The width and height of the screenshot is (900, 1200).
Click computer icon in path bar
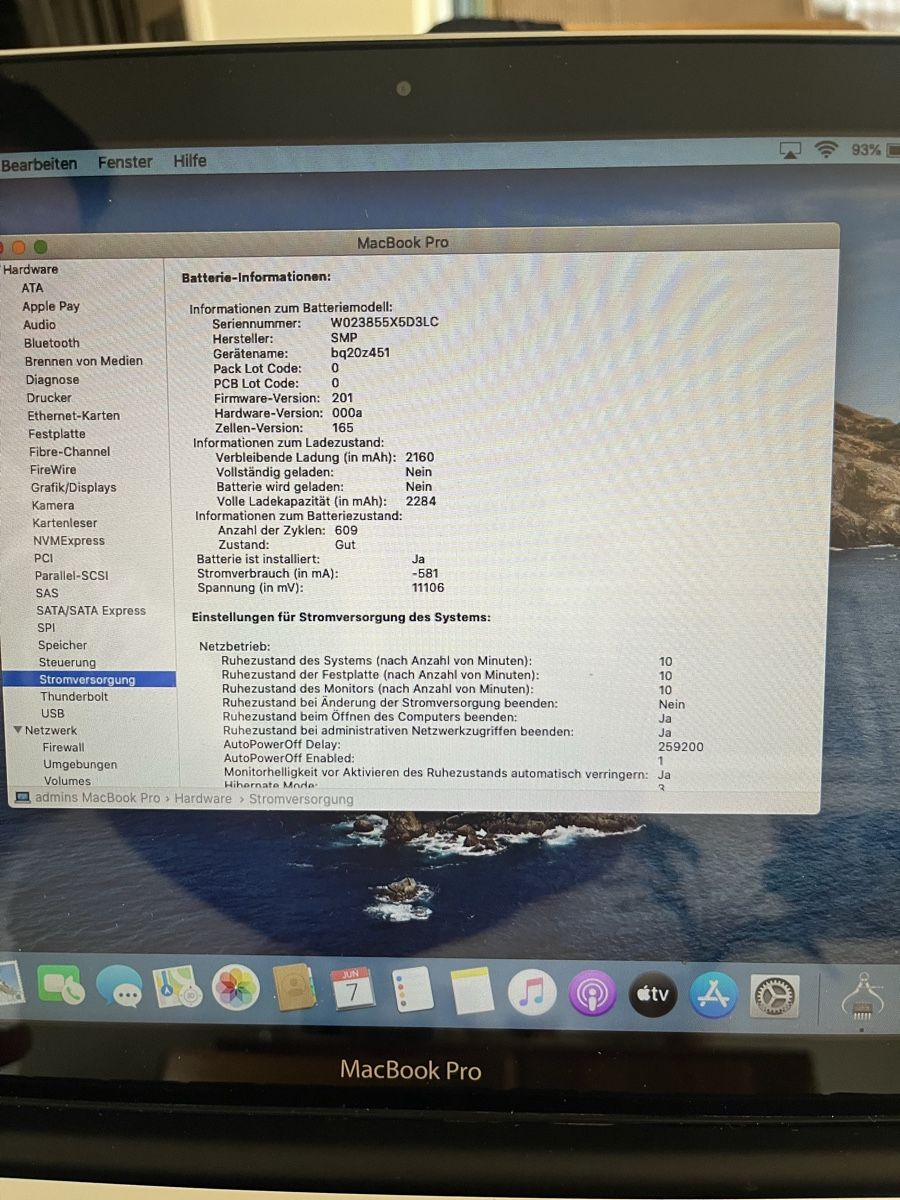22,798
